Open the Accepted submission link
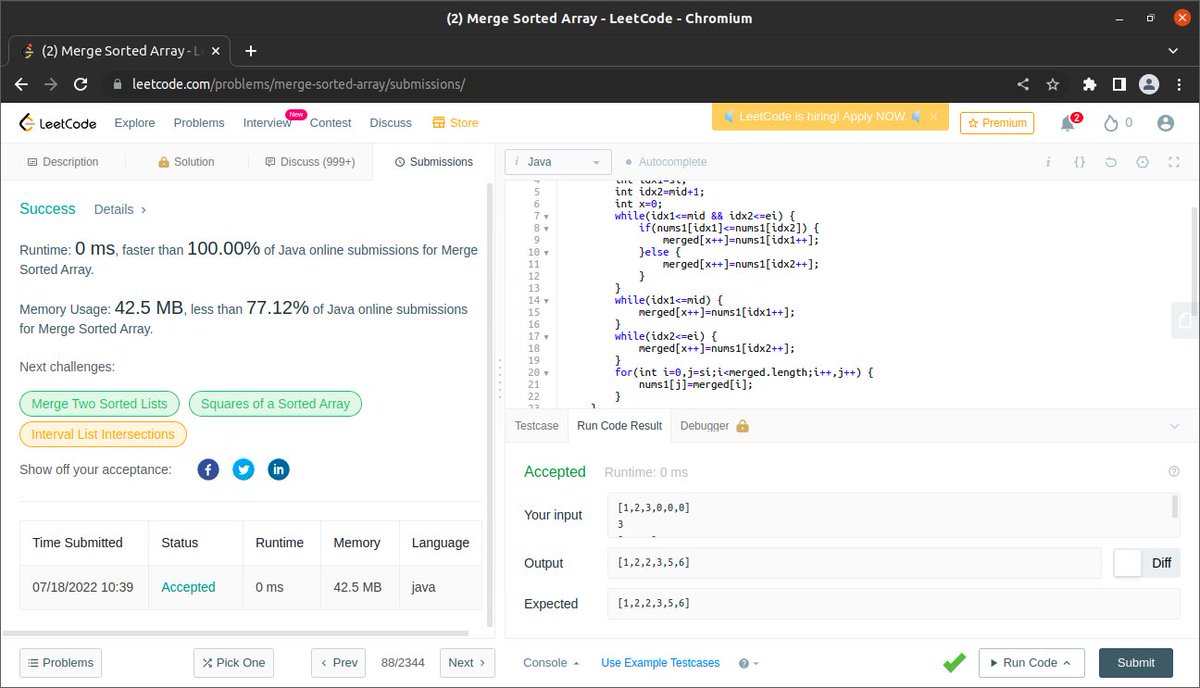1200x688 pixels. [188, 588]
